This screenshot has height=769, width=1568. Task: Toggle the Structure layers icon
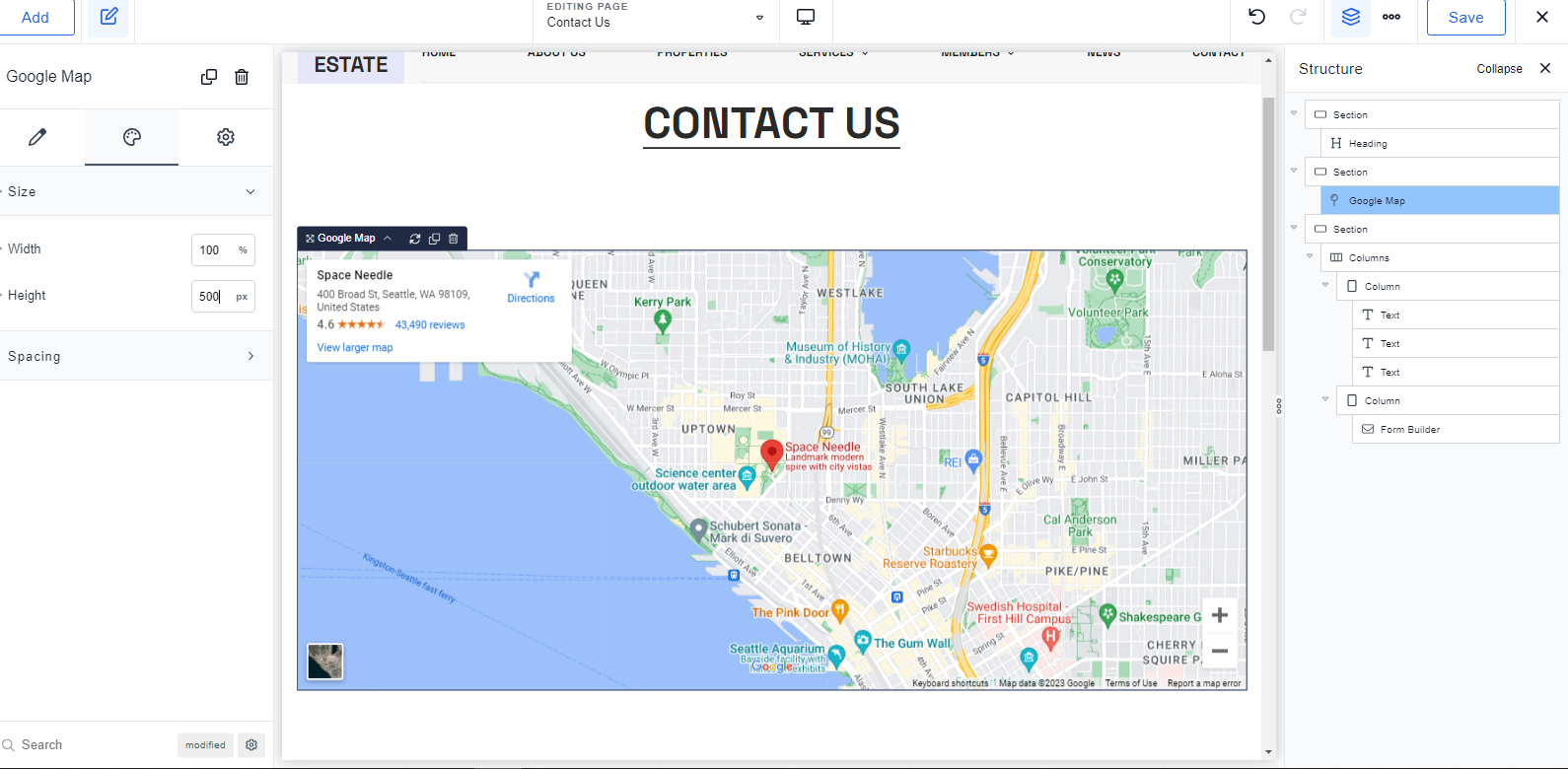click(x=1350, y=17)
